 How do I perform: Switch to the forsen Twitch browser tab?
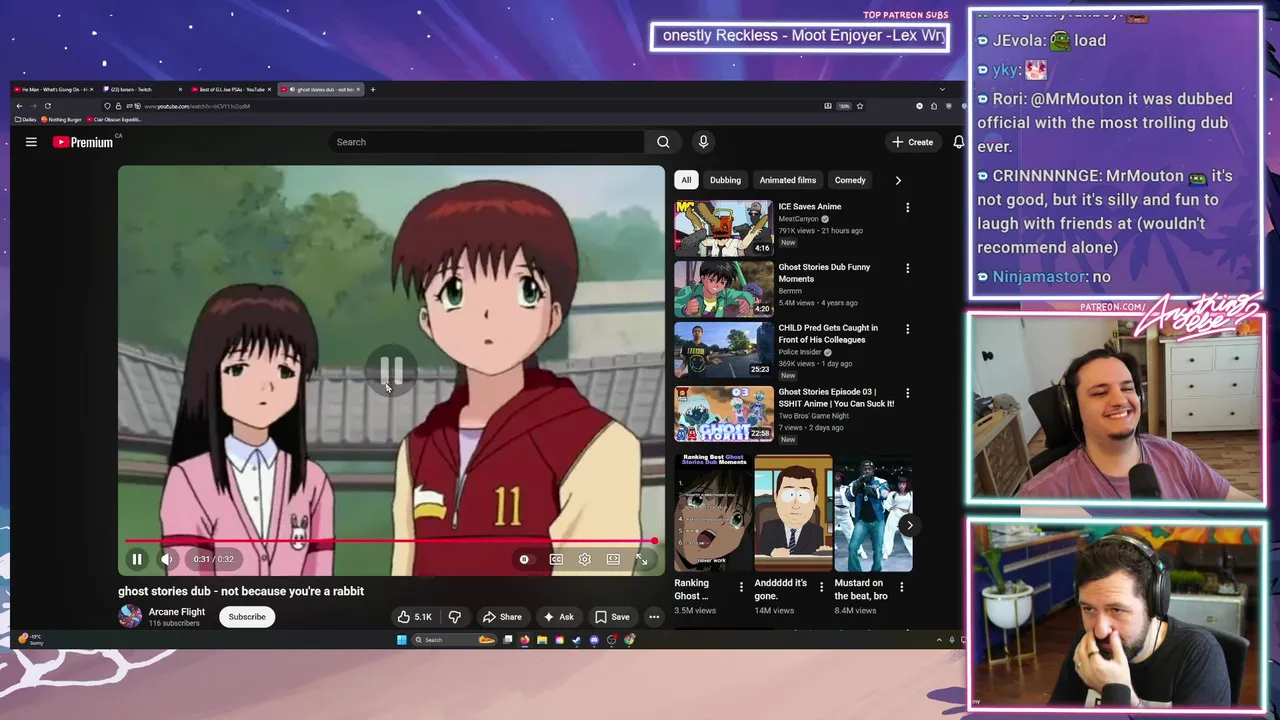pyautogui.click(x=143, y=90)
